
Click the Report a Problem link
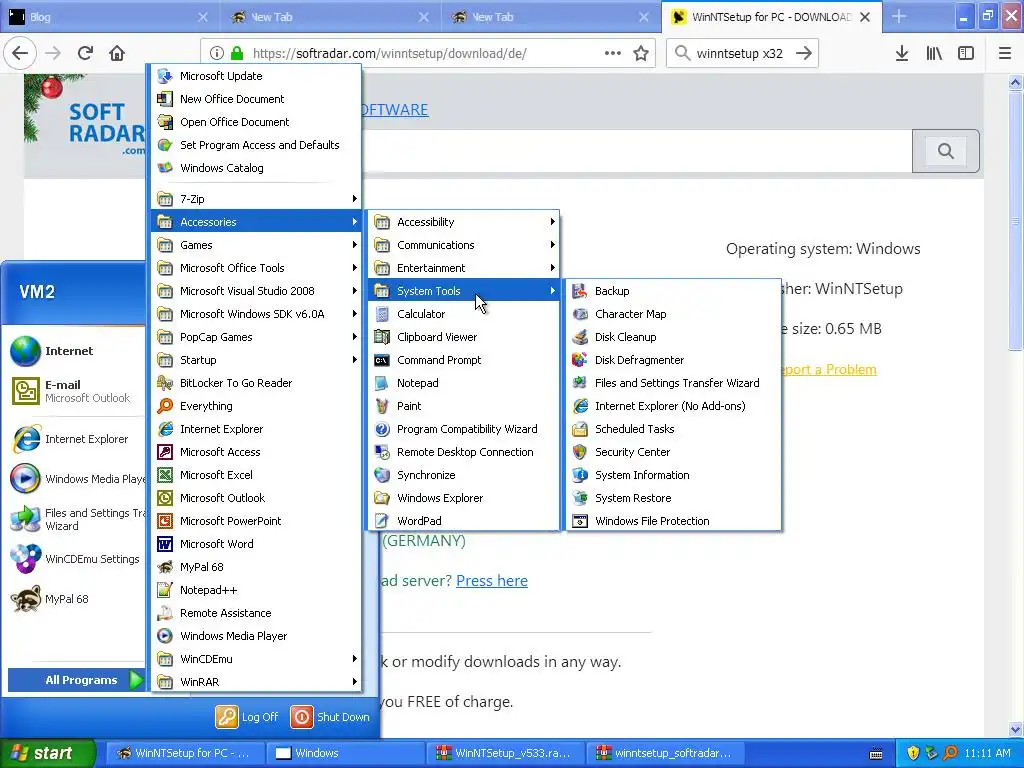click(x=829, y=370)
